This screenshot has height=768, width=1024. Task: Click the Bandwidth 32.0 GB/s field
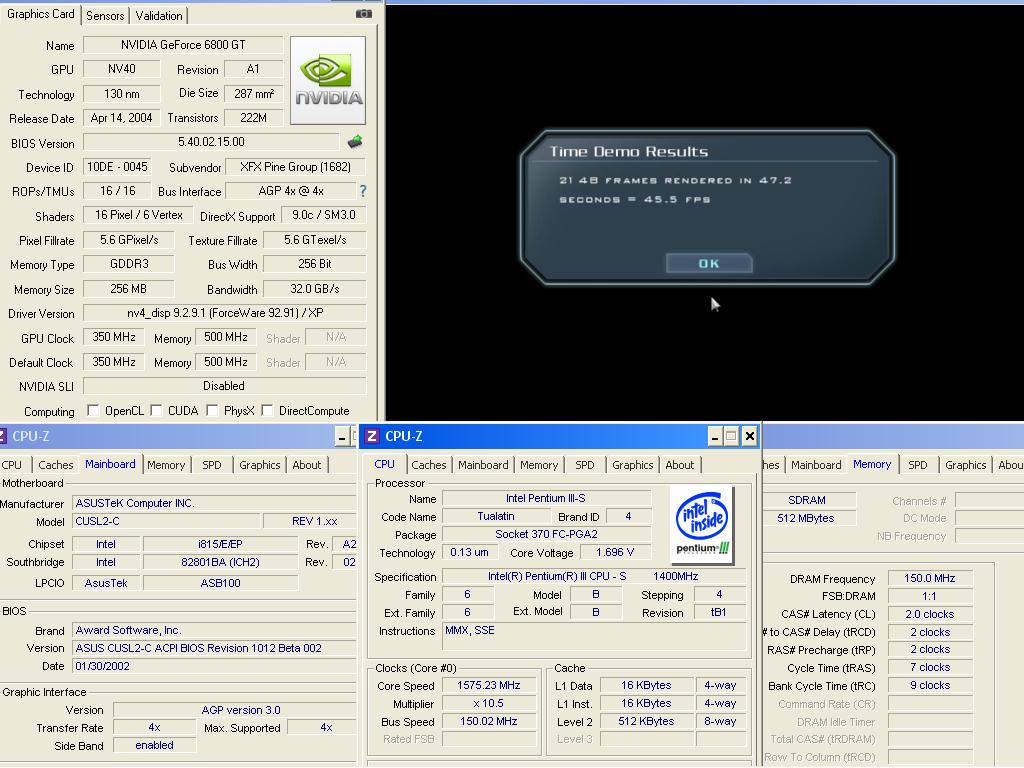315,289
